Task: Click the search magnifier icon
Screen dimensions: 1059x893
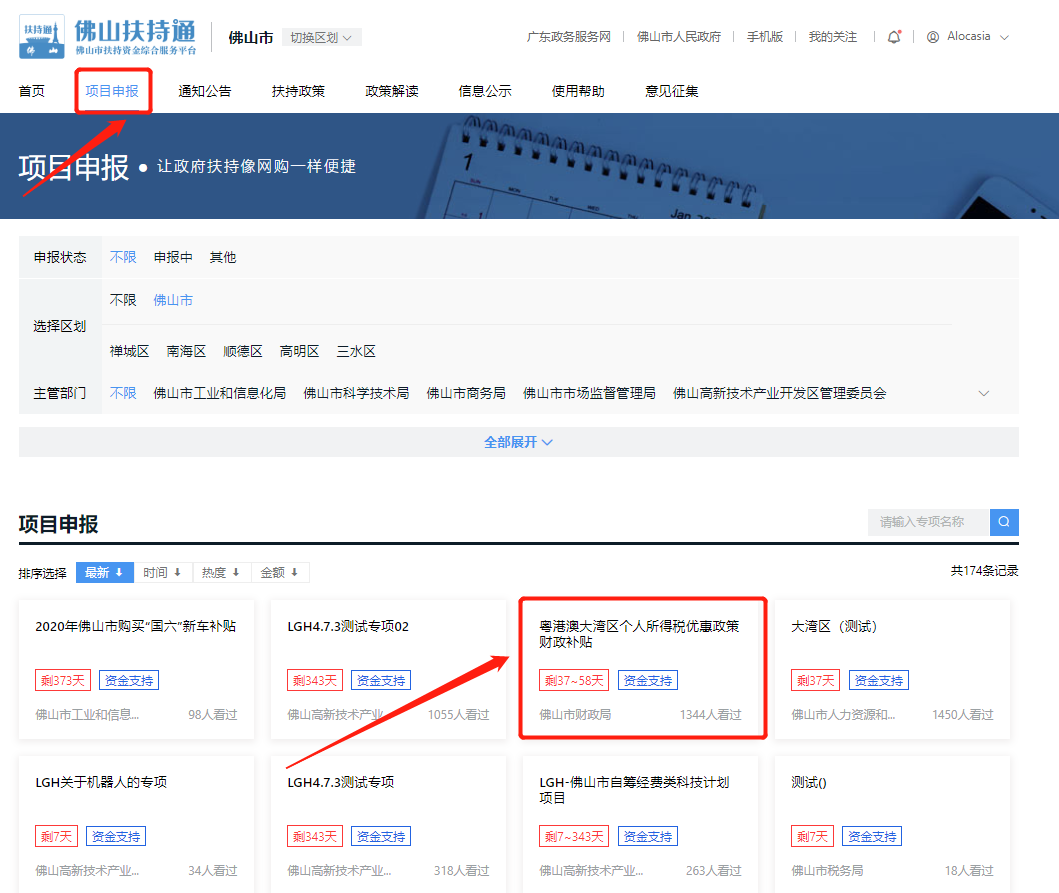Action: click(x=1003, y=522)
